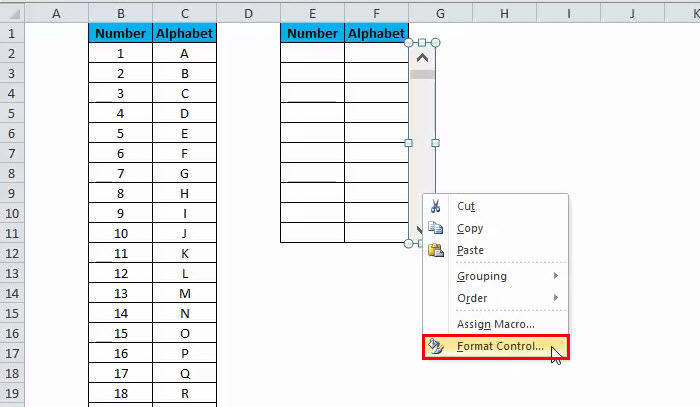Click the Alphabet header in column F

point(376,33)
